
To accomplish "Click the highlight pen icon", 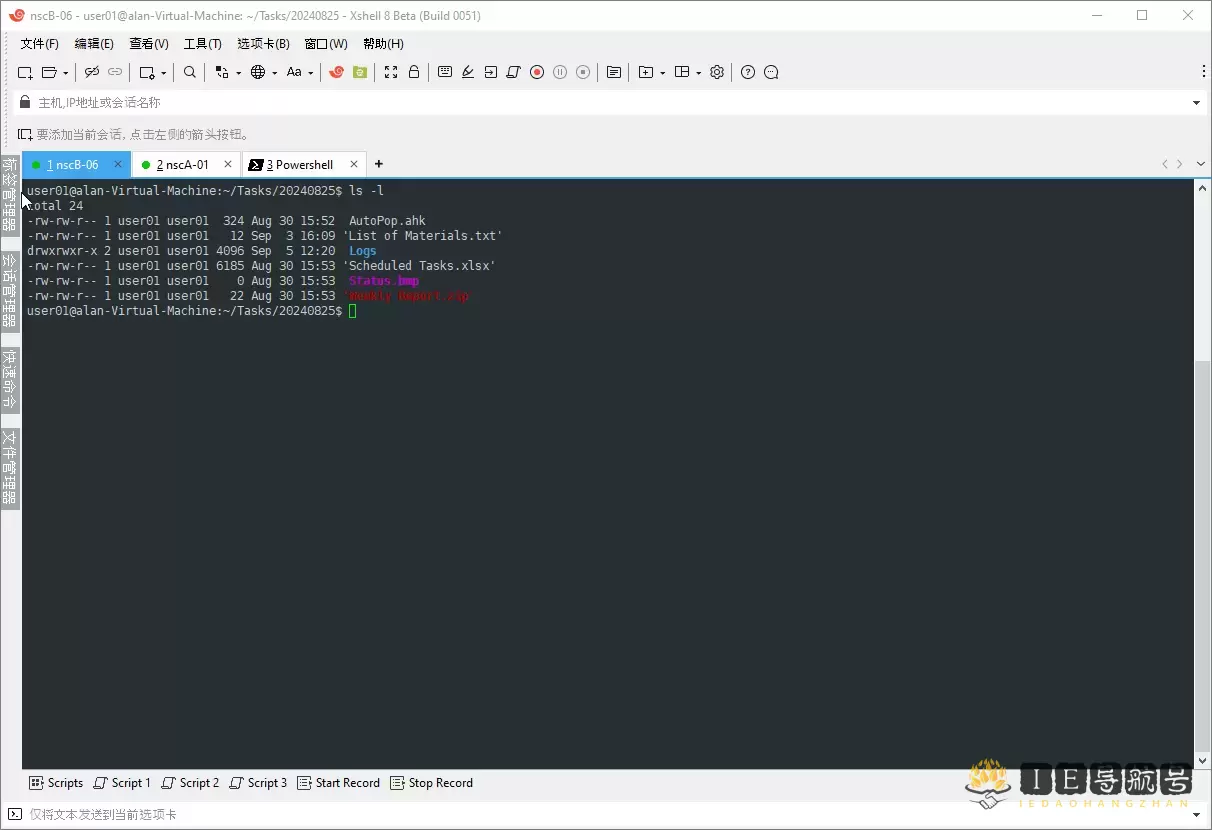I will coord(467,72).
